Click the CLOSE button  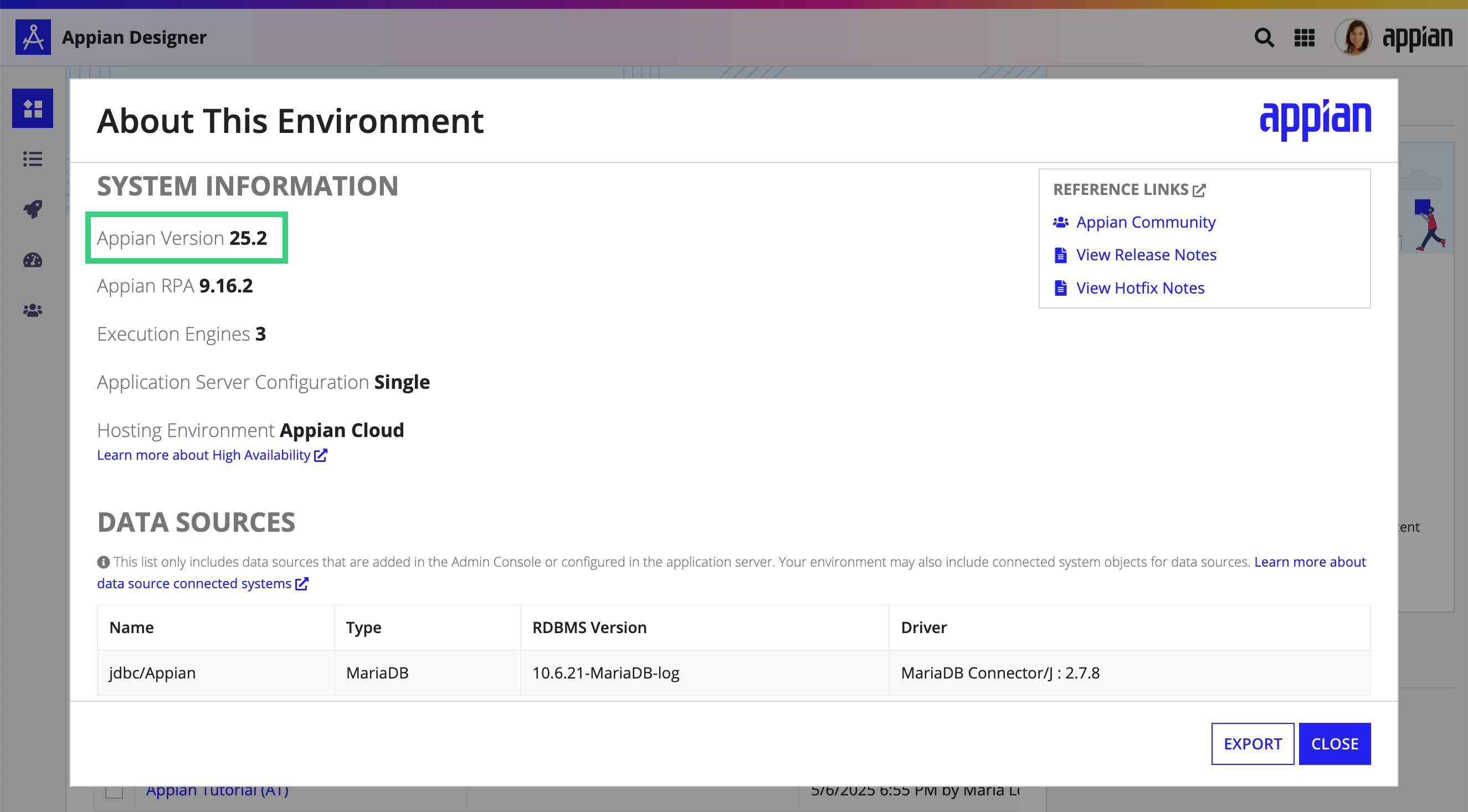[1334, 744]
